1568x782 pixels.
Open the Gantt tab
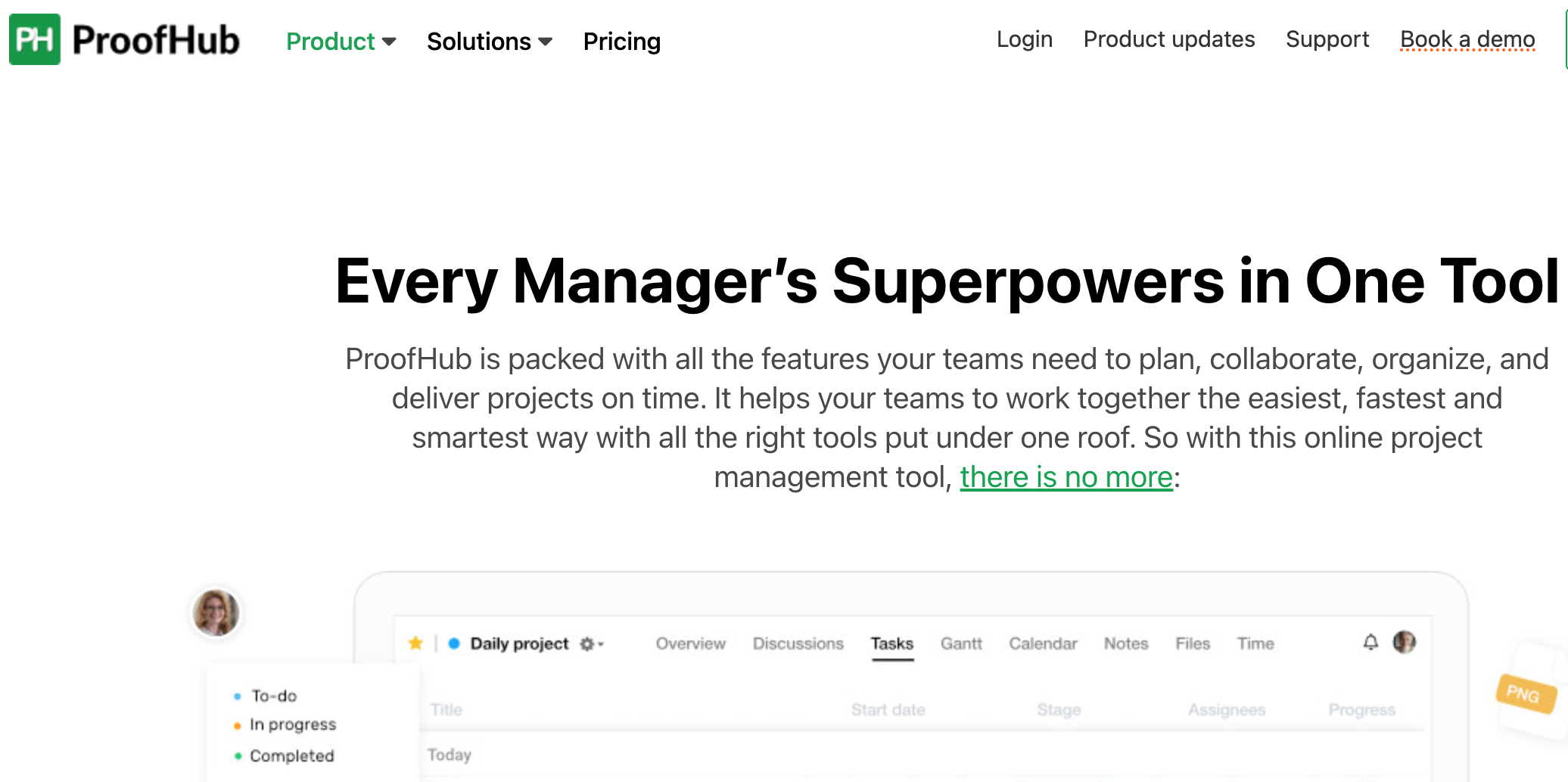click(x=961, y=644)
